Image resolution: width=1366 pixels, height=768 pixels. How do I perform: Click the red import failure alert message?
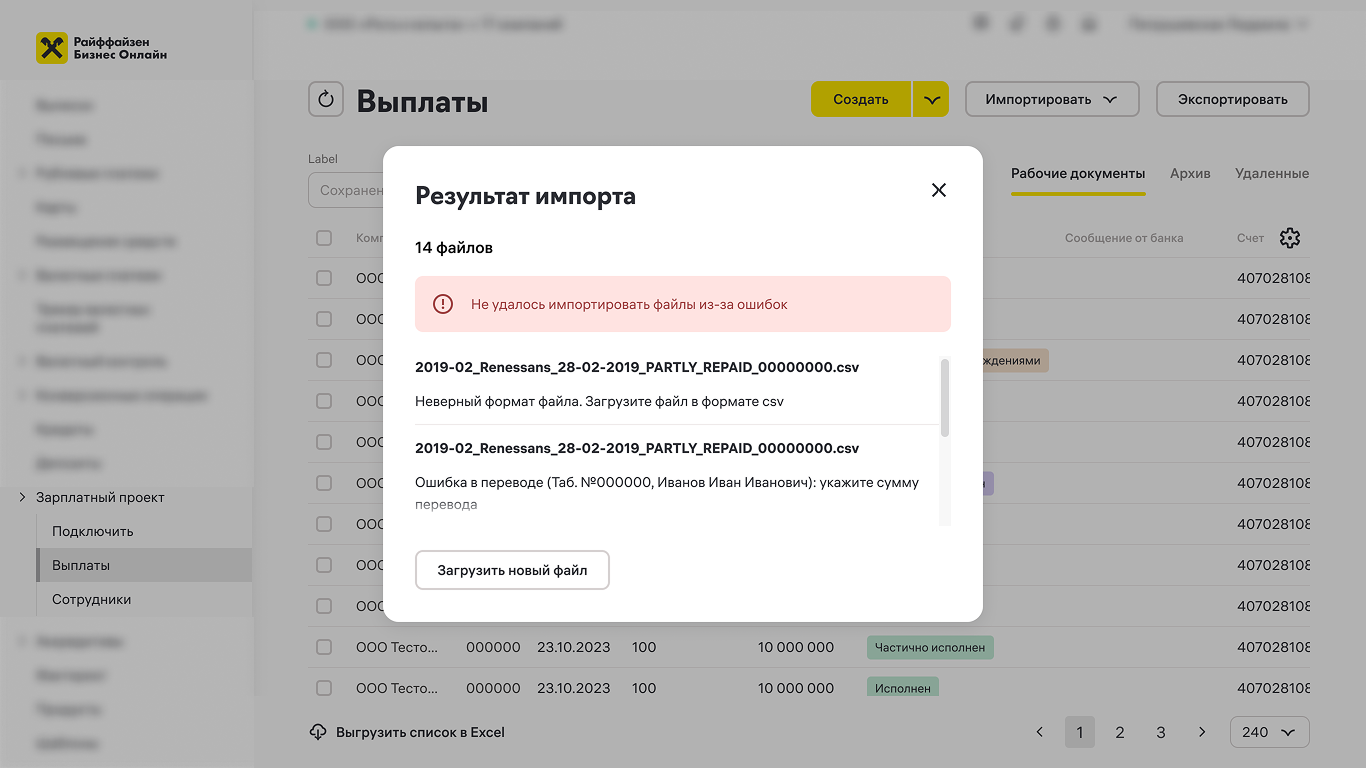683,304
